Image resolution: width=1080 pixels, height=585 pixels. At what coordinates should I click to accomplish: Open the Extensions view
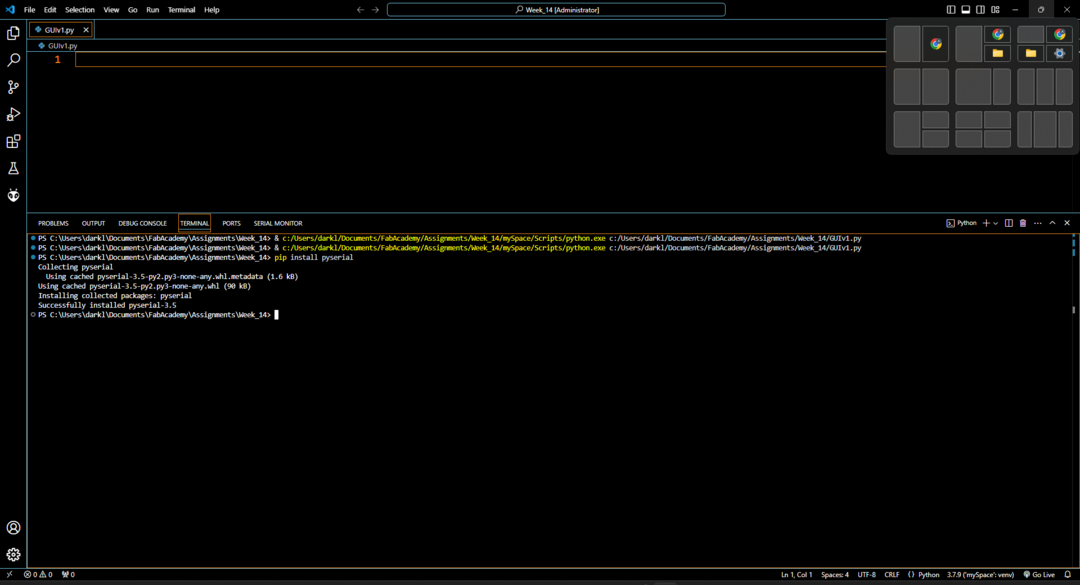[13, 141]
